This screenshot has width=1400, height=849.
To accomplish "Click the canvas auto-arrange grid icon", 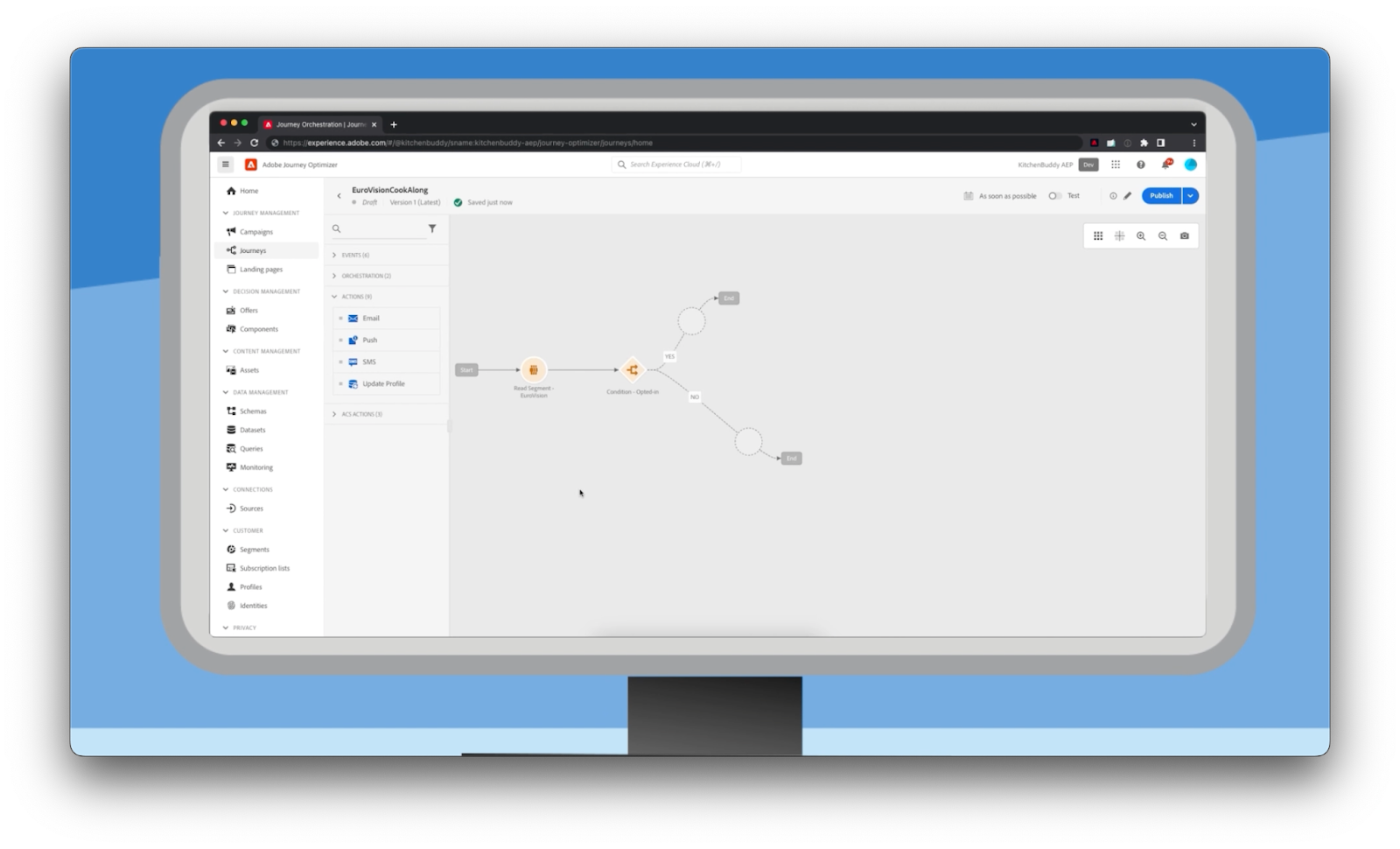I will [x=1098, y=236].
